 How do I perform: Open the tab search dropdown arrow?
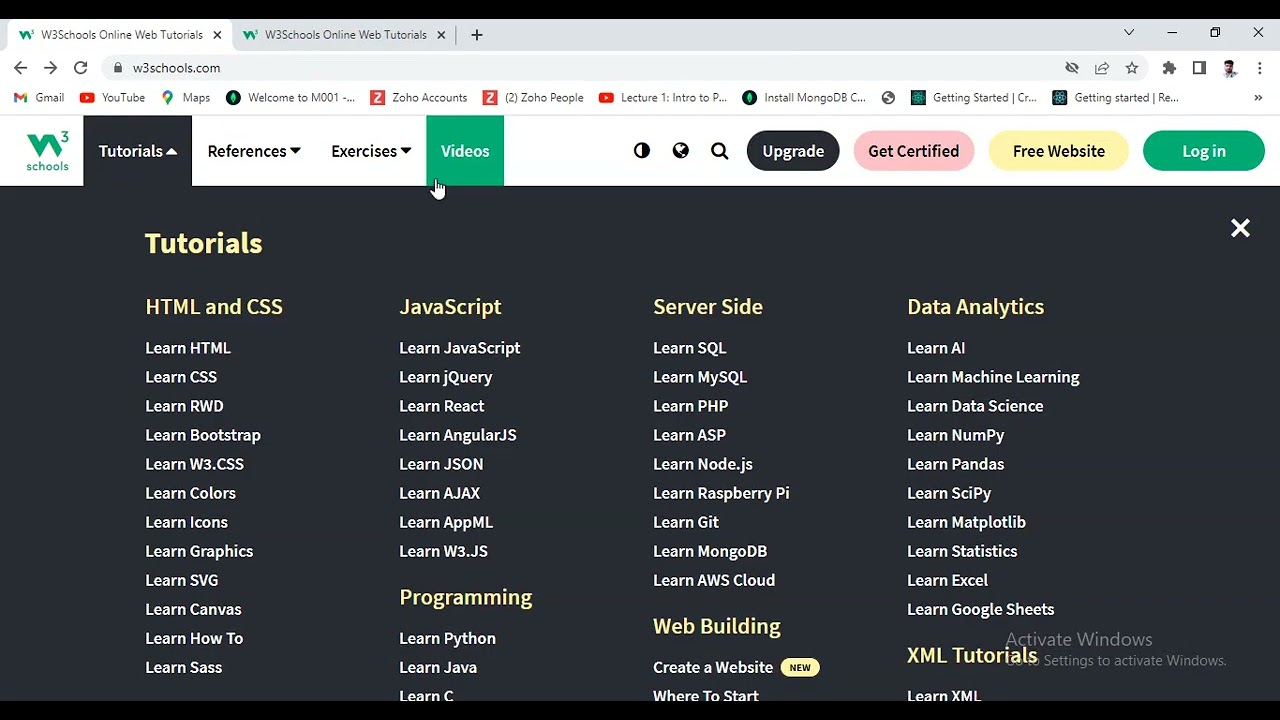[1129, 33]
